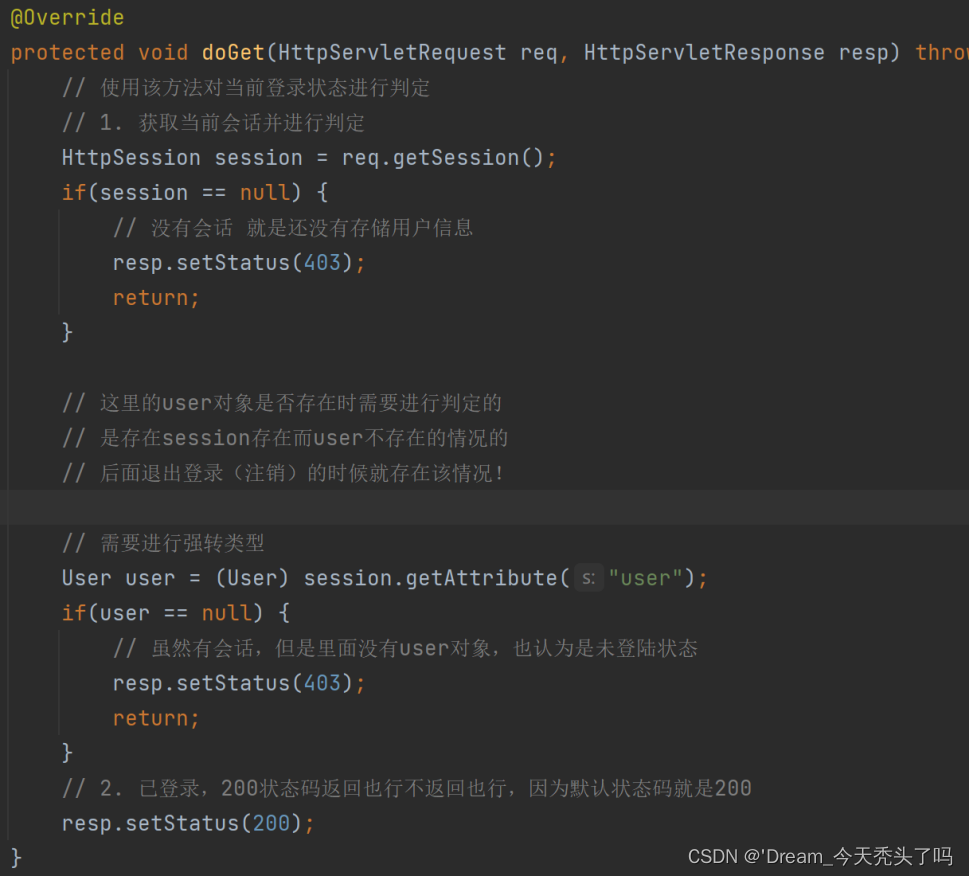Click the comment starting with "// 1."

213,123
